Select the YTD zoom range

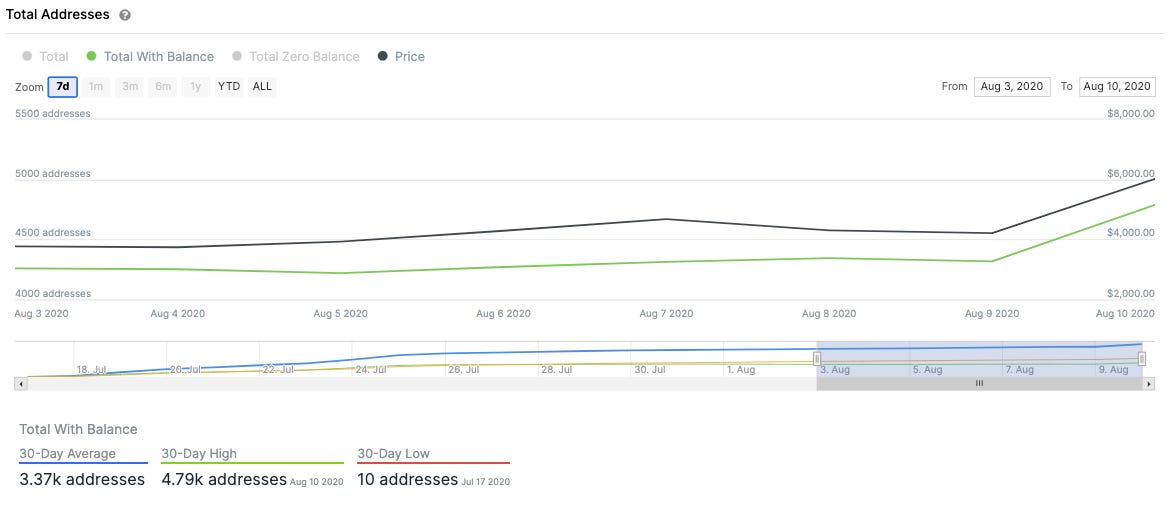point(229,87)
